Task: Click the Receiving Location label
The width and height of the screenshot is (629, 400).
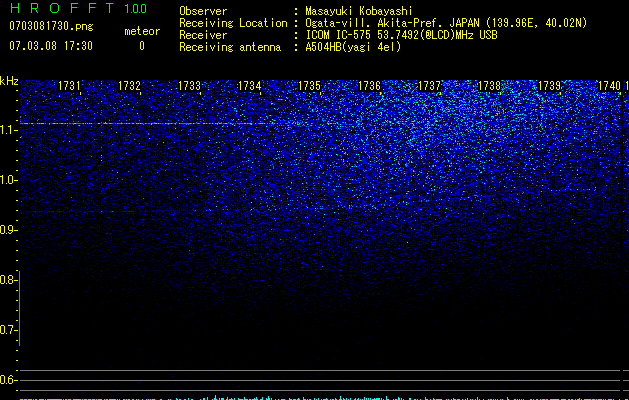Action: tap(233, 23)
